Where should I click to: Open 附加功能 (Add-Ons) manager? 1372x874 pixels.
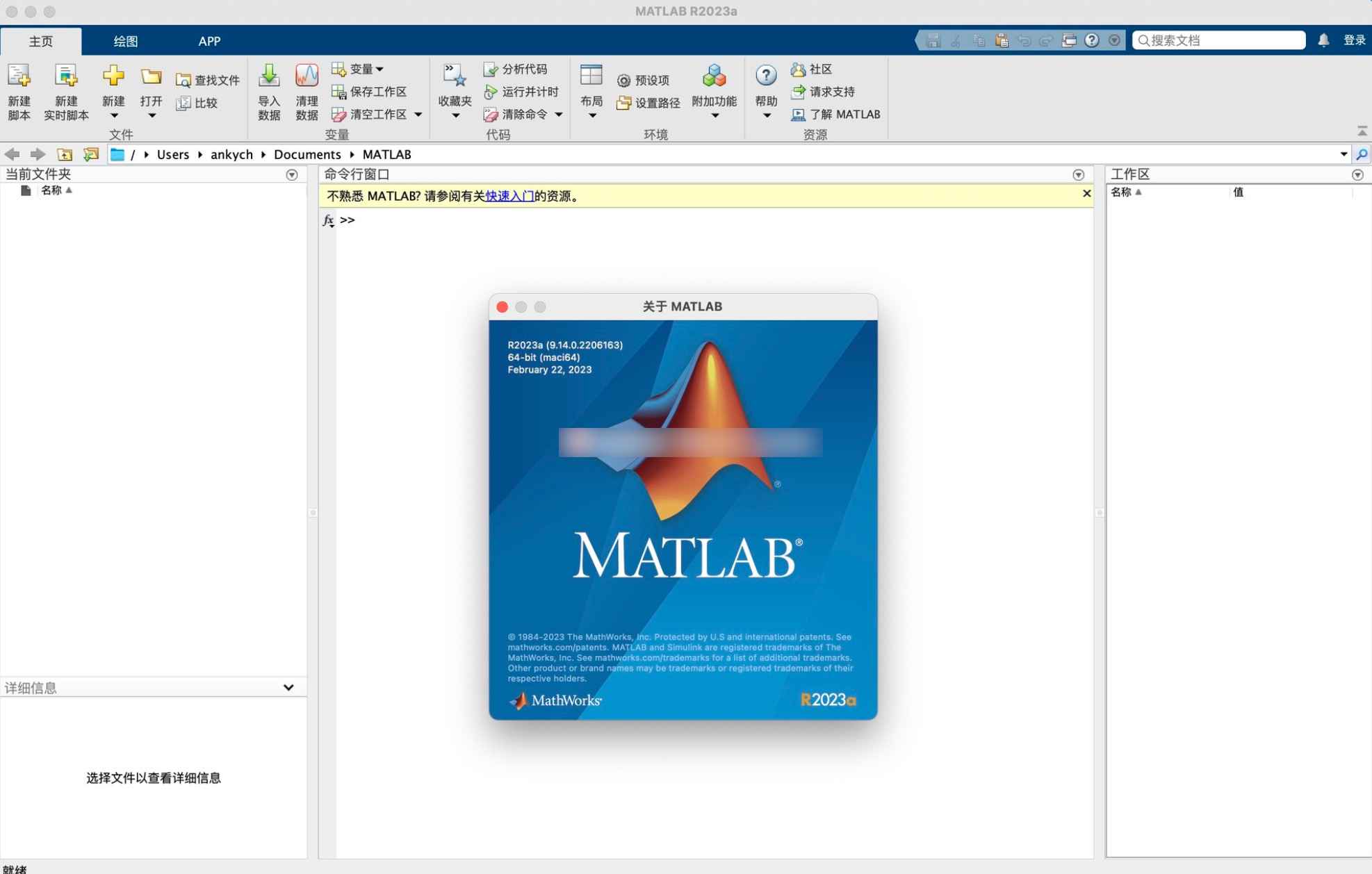tap(714, 91)
